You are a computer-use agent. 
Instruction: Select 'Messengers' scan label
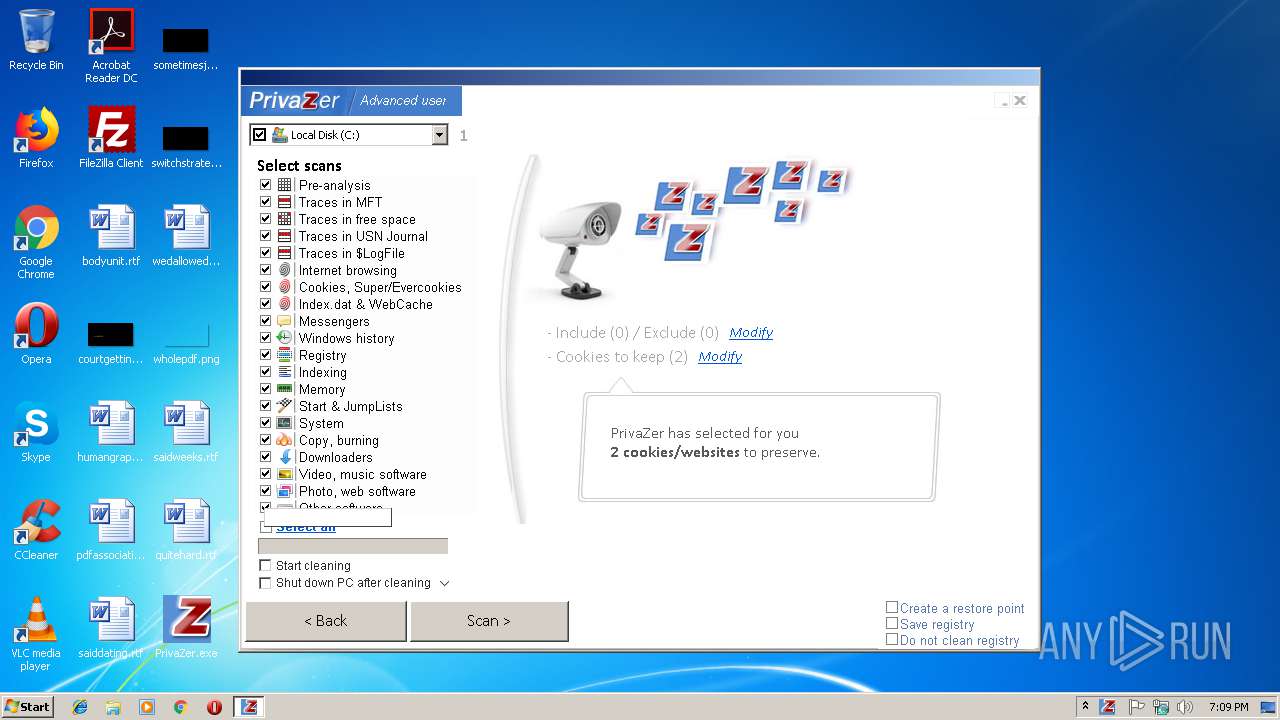(x=334, y=321)
